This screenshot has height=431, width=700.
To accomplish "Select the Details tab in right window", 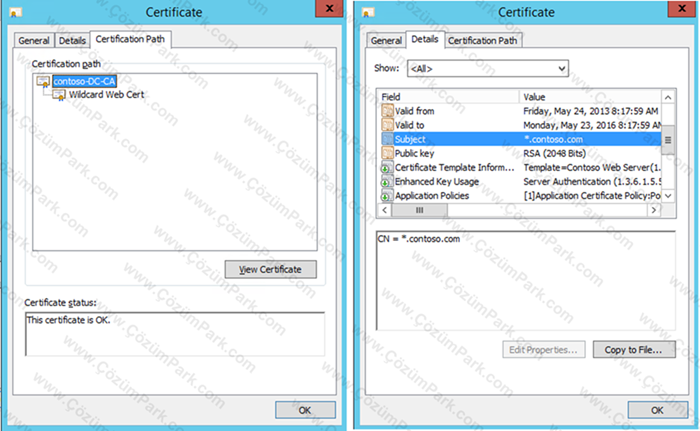I will pos(425,39).
